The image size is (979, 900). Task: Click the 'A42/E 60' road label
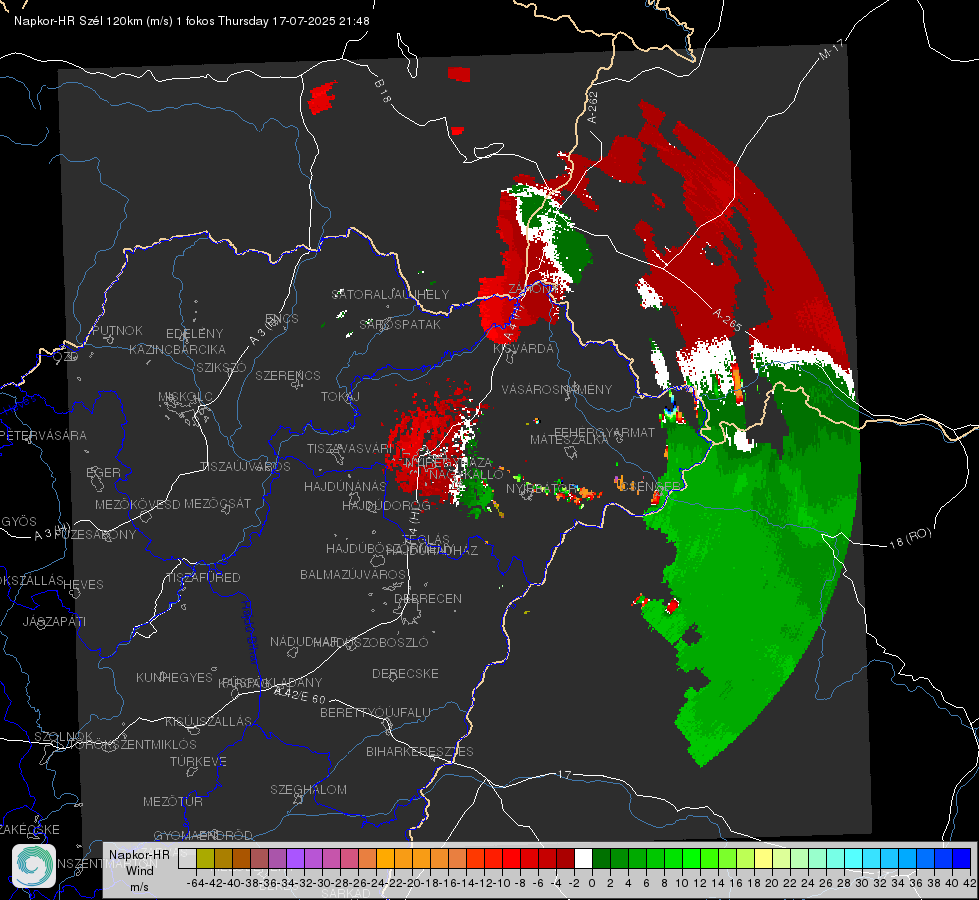click(300, 695)
